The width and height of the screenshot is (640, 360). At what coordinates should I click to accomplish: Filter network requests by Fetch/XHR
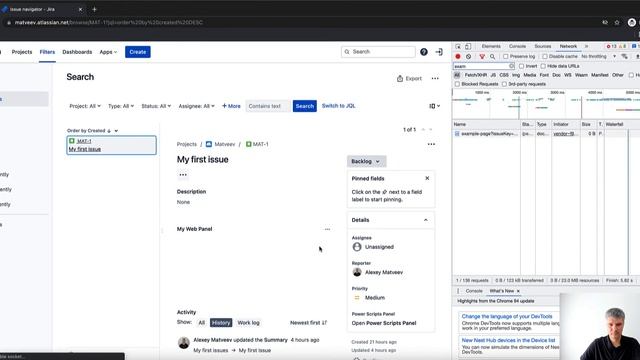pos(476,75)
